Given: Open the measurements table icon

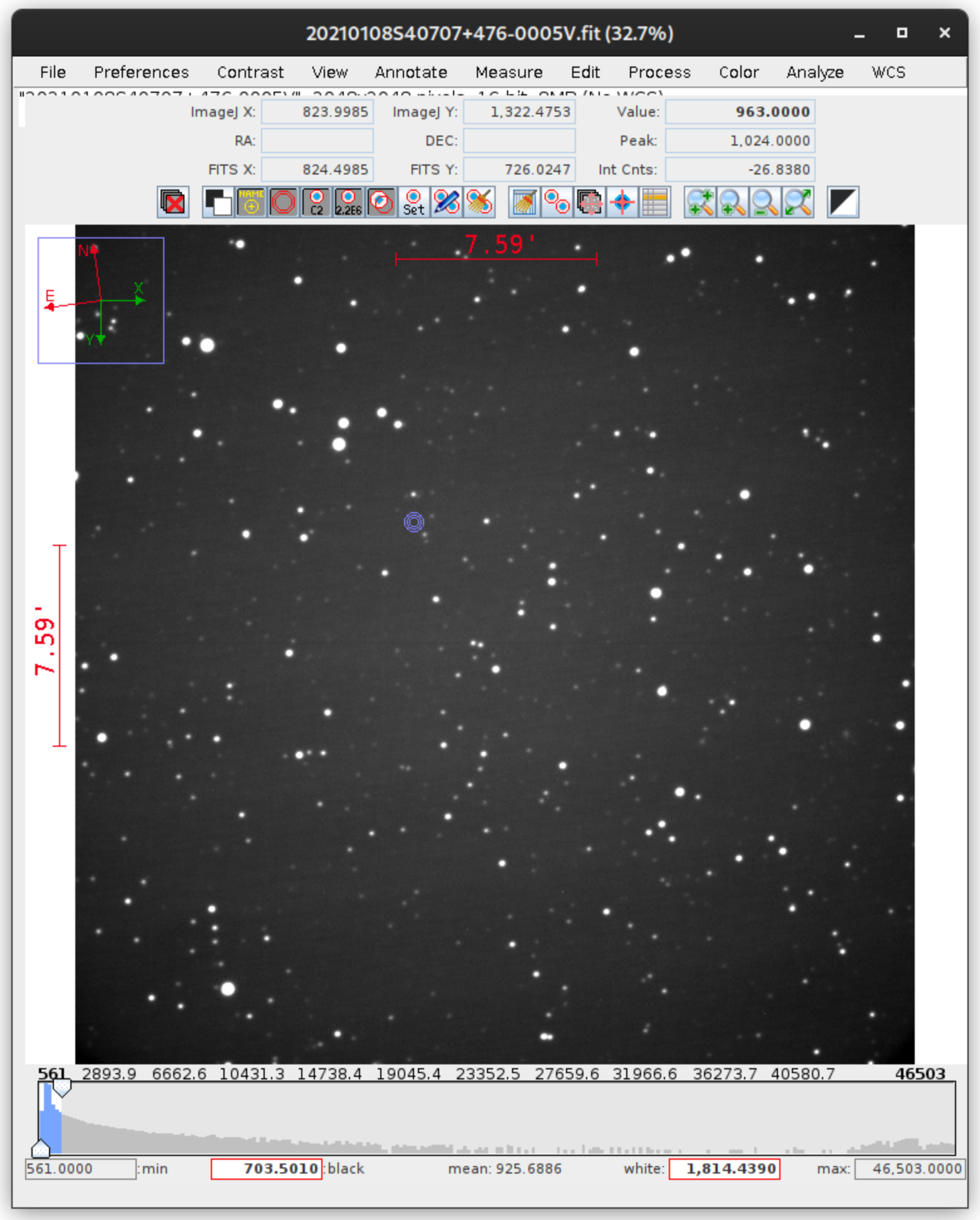Looking at the screenshot, I should pyautogui.click(x=655, y=203).
